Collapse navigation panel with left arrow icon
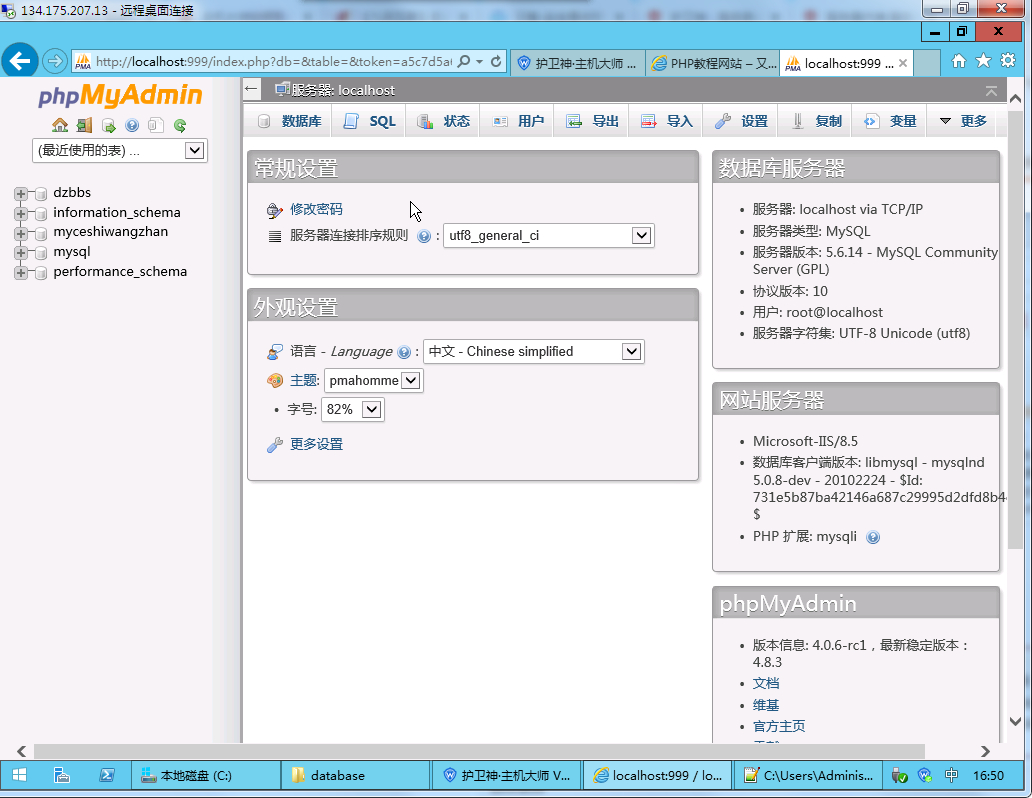This screenshot has height=798, width=1032. [x=251, y=89]
